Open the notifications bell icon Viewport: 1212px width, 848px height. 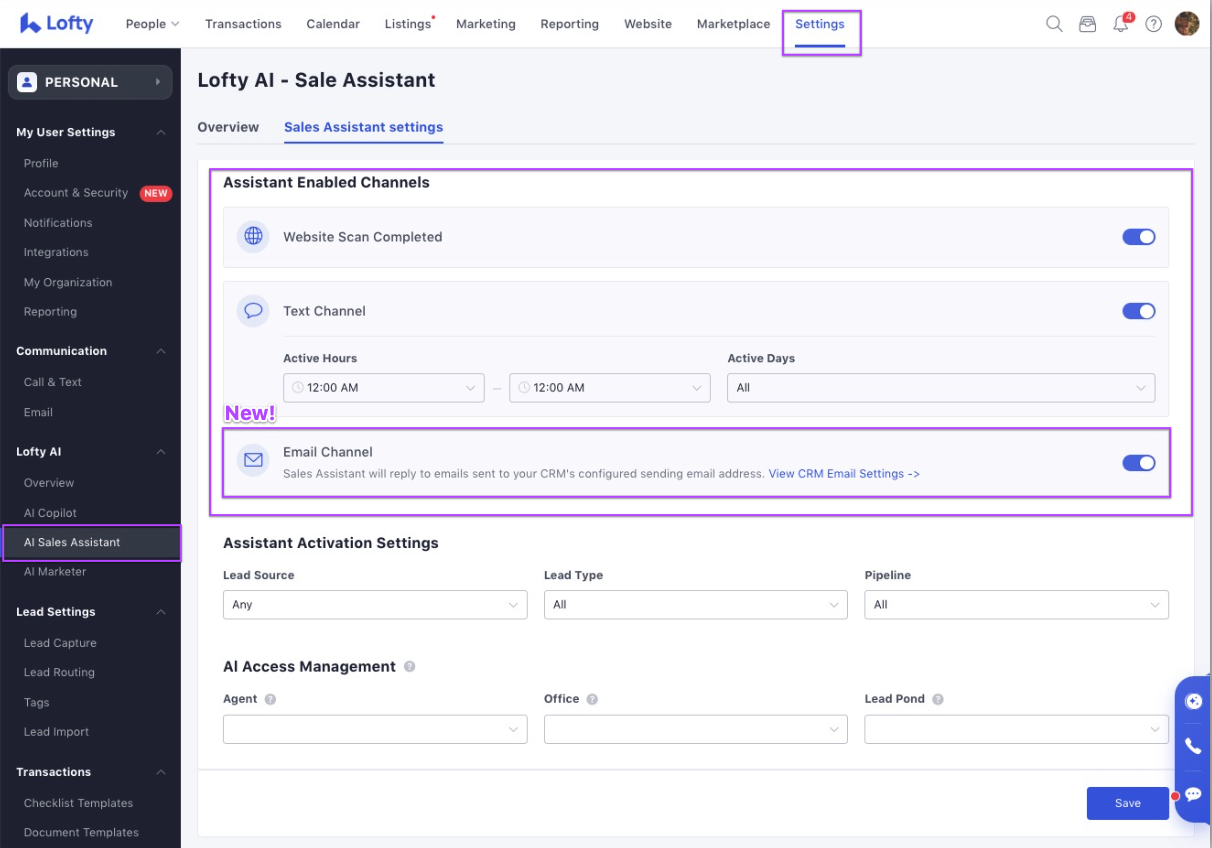1121,24
